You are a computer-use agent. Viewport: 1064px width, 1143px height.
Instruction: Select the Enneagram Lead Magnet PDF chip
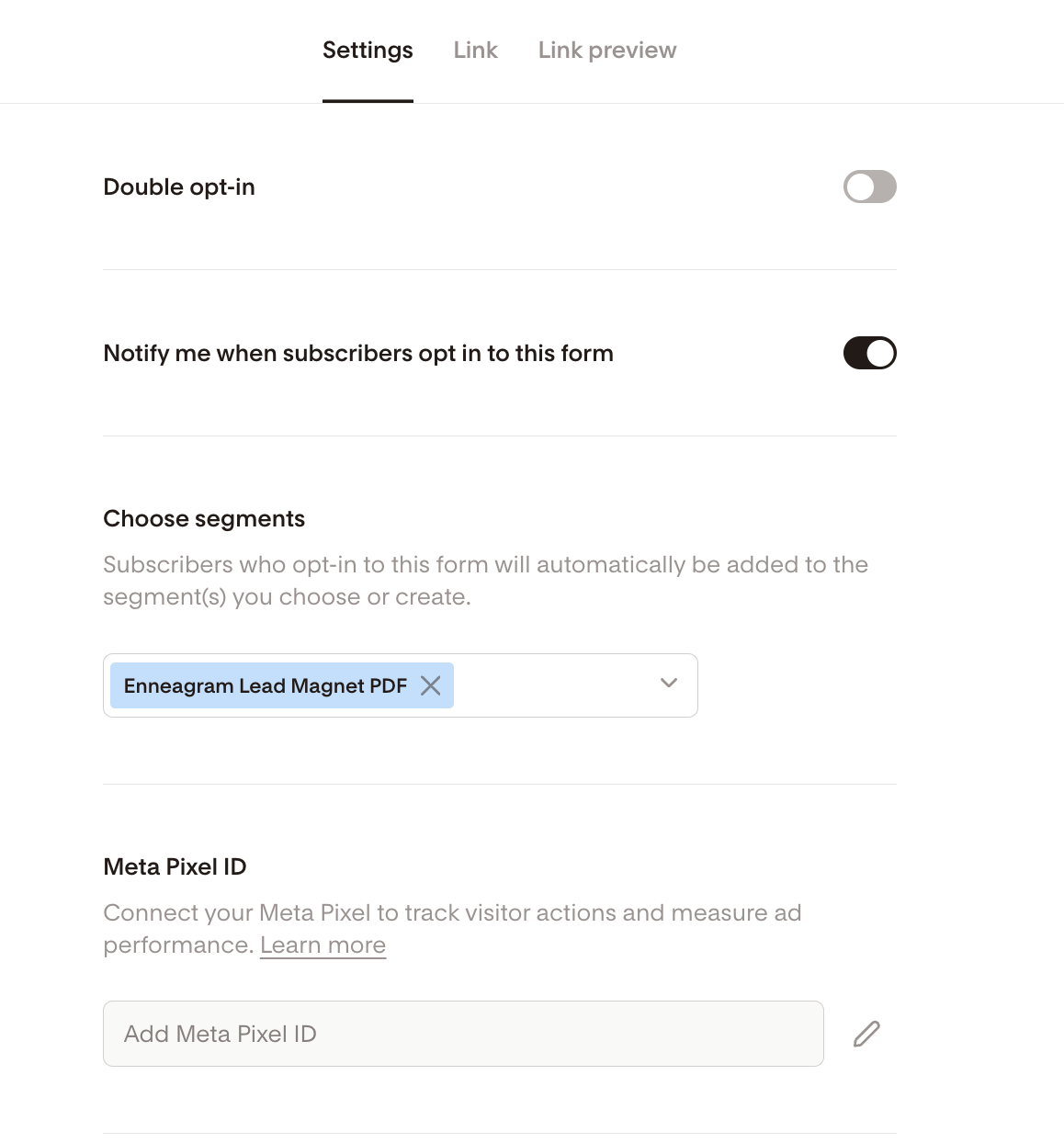pyautogui.click(x=265, y=685)
